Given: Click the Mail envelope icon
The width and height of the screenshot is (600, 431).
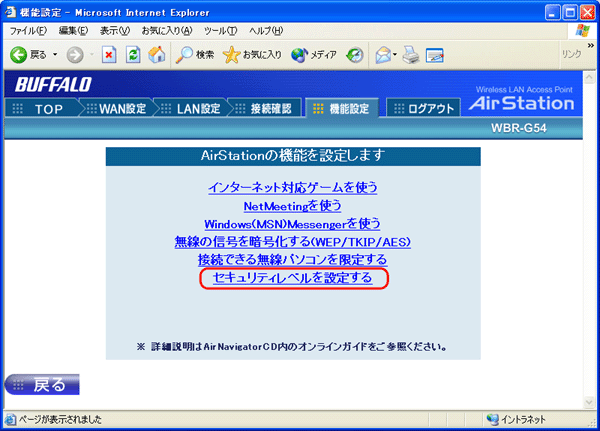Looking at the screenshot, I should click(383, 55).
